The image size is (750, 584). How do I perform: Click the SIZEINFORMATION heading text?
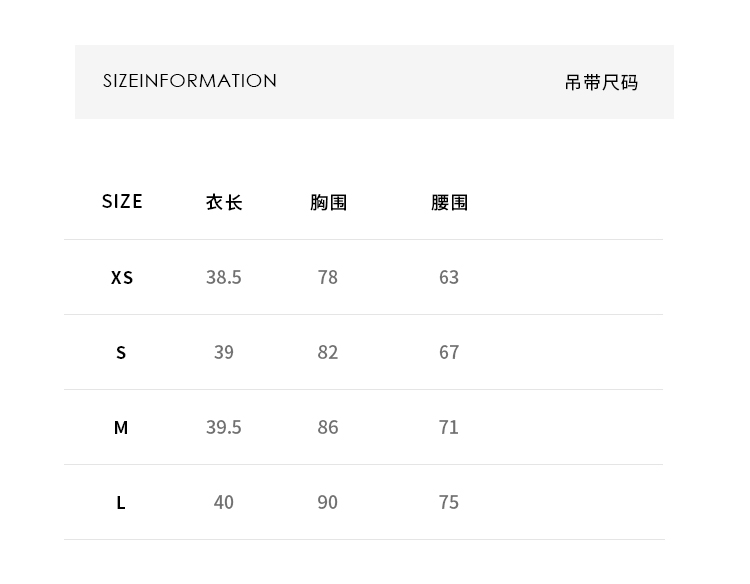tap(190, 81)
